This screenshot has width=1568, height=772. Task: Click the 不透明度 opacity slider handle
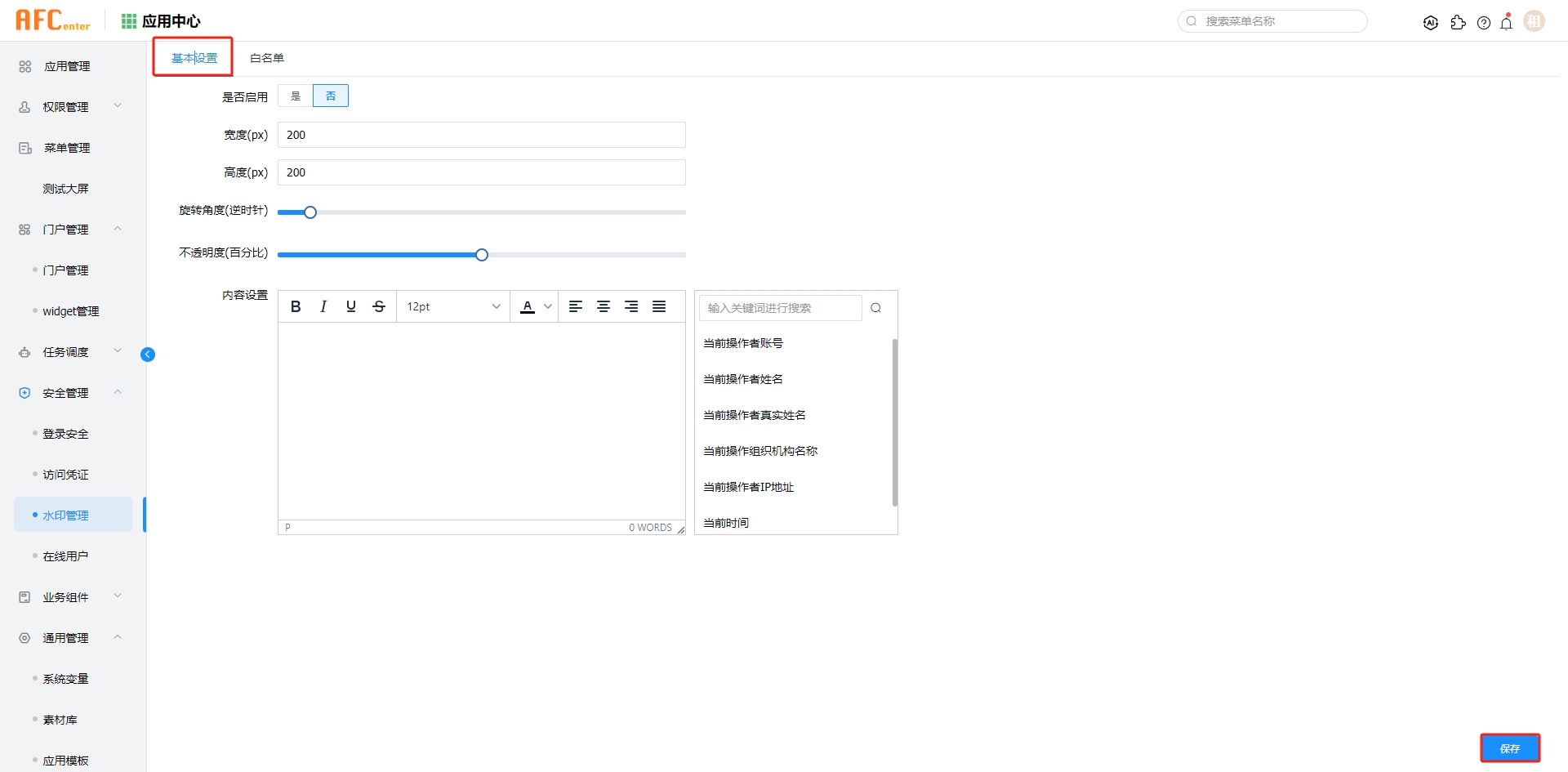[481, 254]
